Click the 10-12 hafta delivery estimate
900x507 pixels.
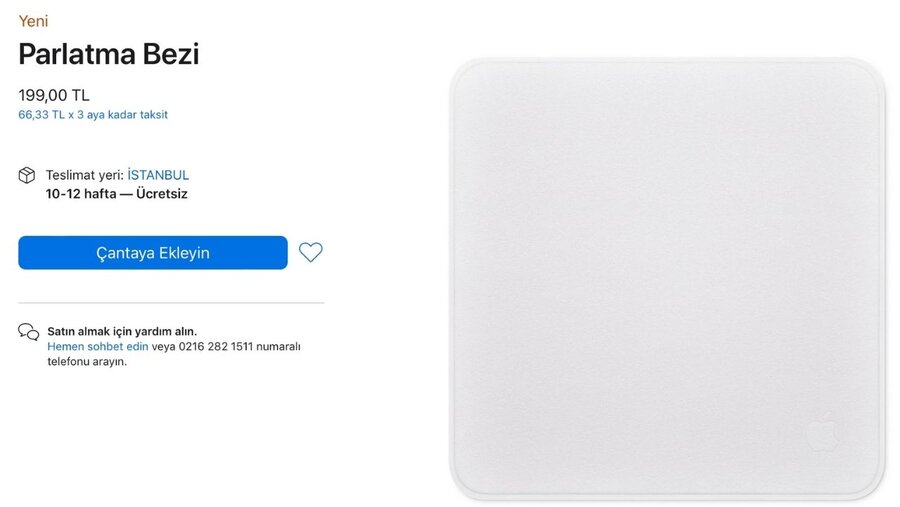81,194
